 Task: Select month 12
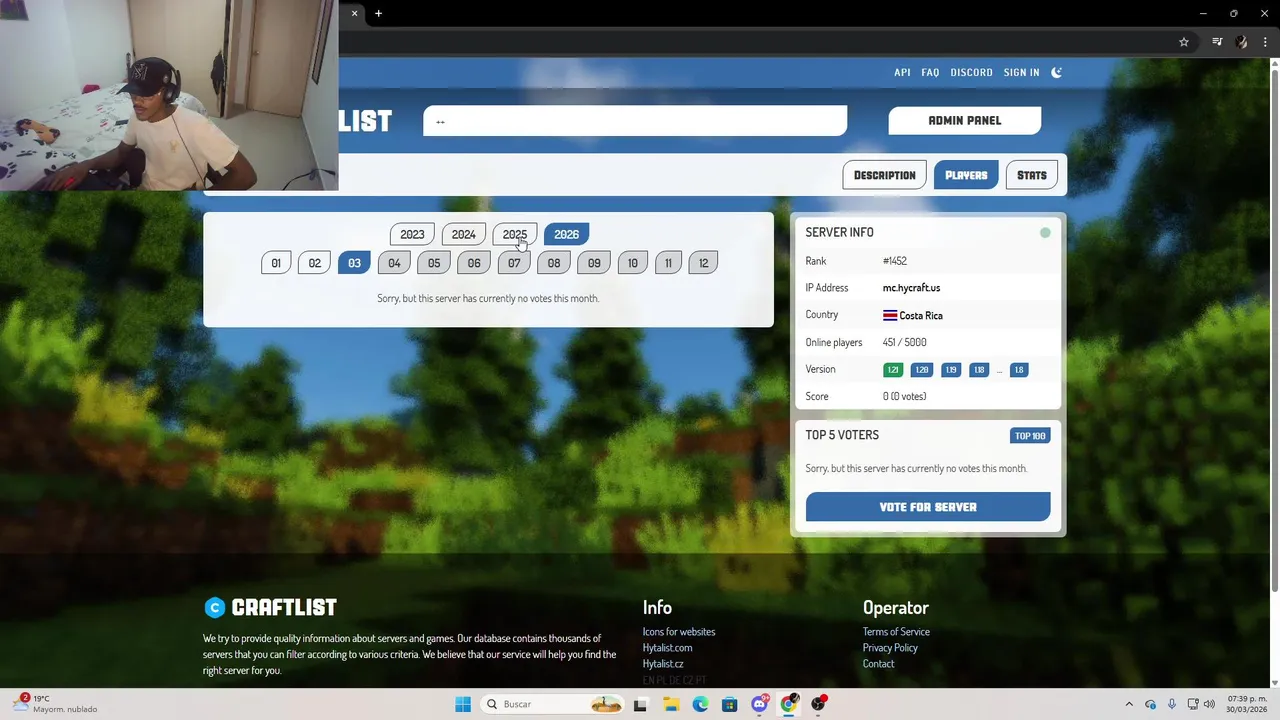[703, 263]
